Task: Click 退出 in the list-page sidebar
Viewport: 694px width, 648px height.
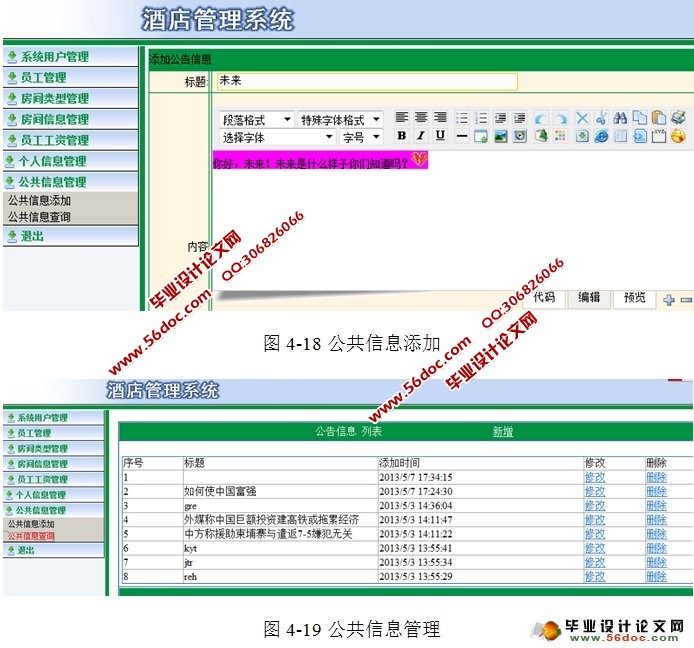Action: click(x=54, y=550)
